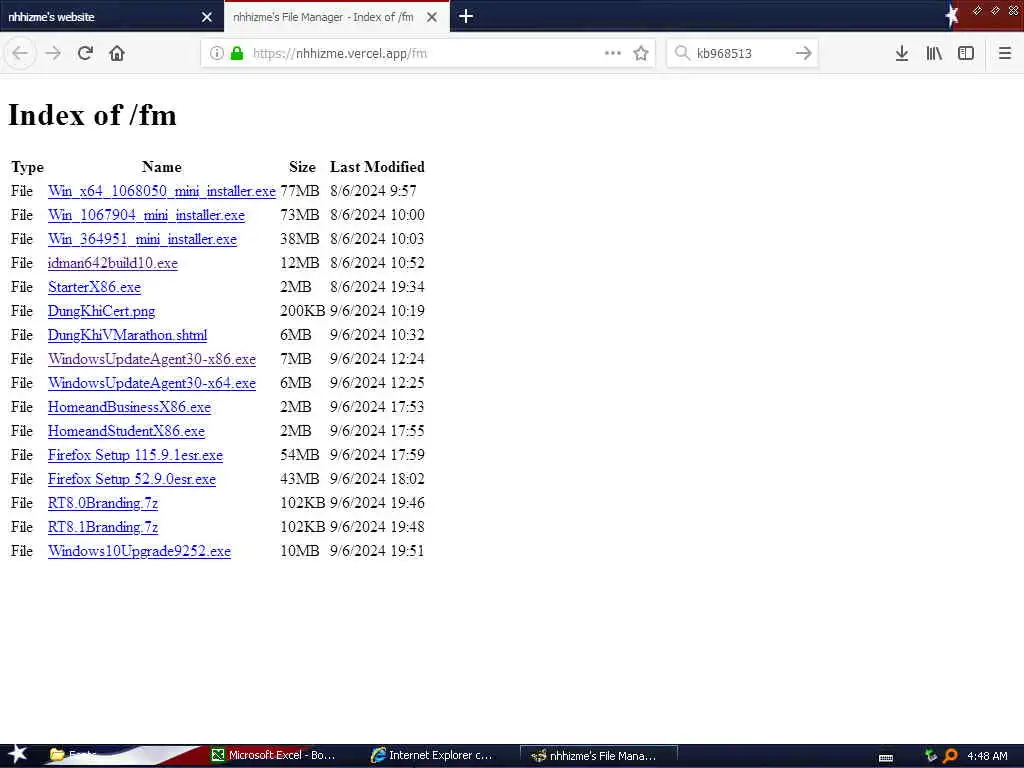Download Firefox Setup 52.9.0esr.exe

click(131, 479)
